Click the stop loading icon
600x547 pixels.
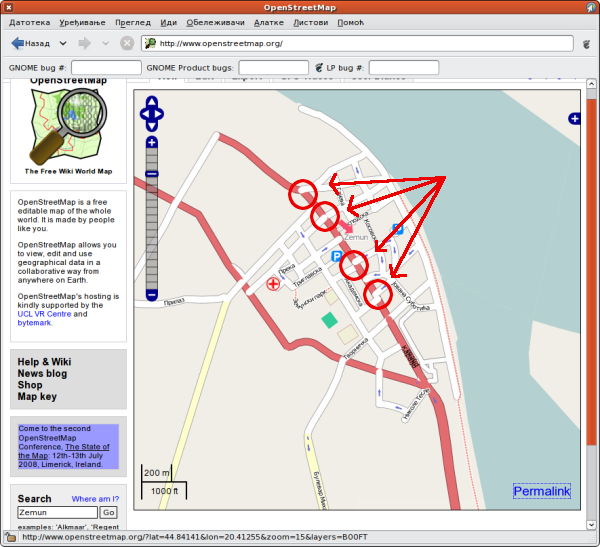(127, 43)
